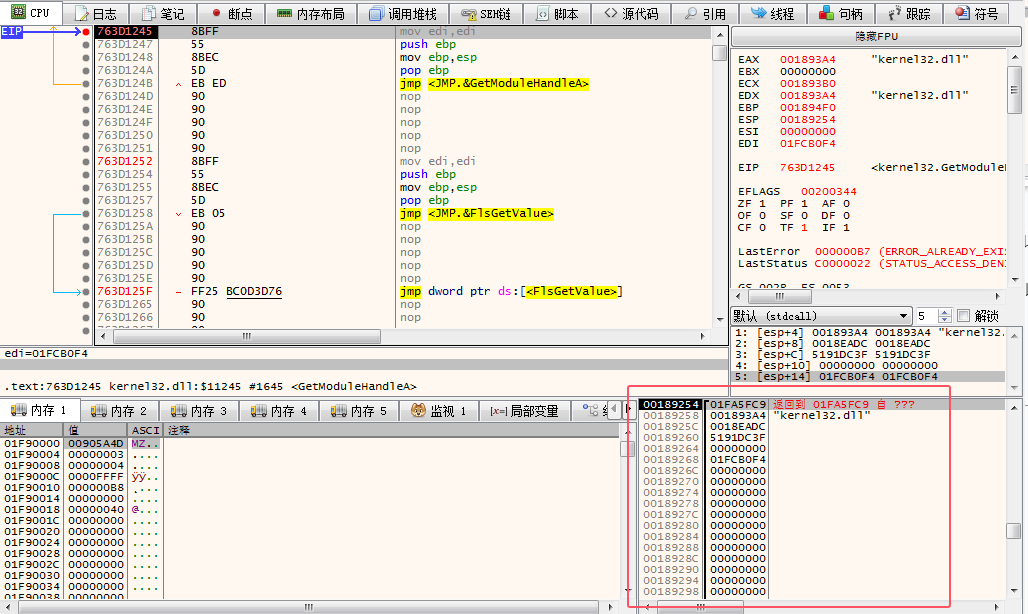The image size is (1028, 614).
Task: Select the 内存 2 dump tab
Action: point(119,411)
